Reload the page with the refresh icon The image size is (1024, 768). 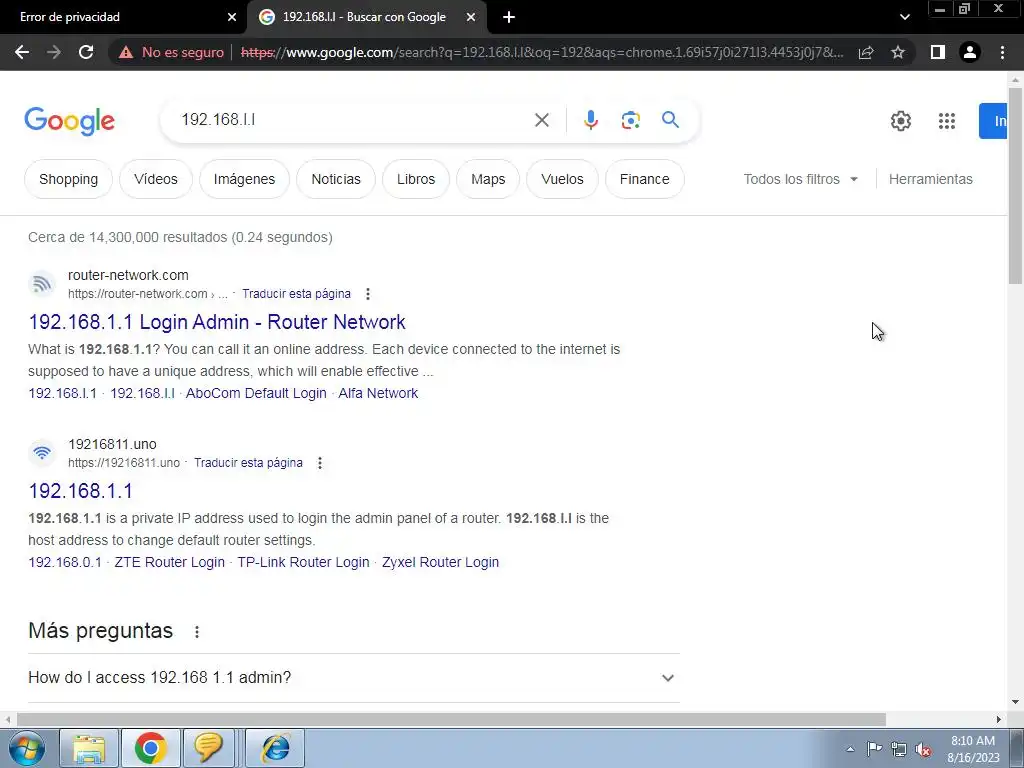[x=86, y=52]
